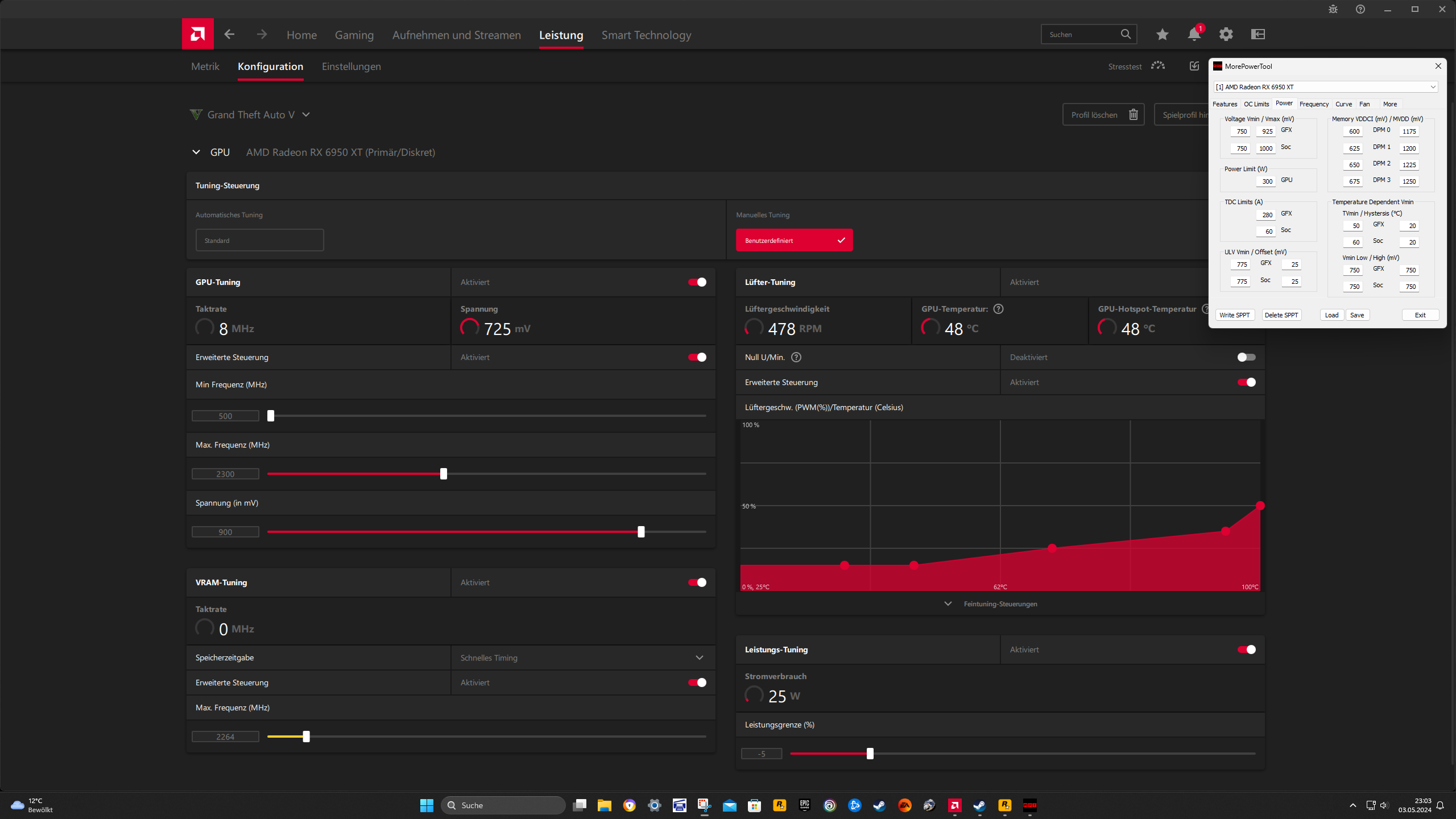Expand Feintuning-Steuerungen section
The width and height of the screenshot is (1456, 819).
coord(999,604)
